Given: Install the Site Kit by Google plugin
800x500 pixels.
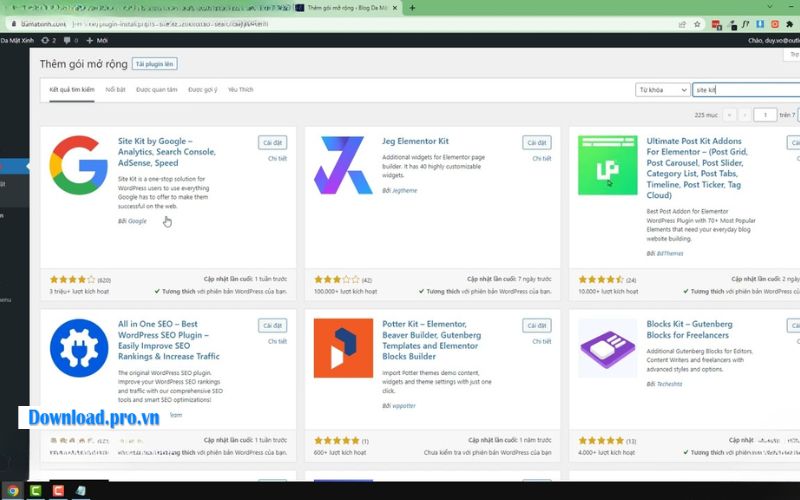Looking at the screenshot, I should coord(272,142).
